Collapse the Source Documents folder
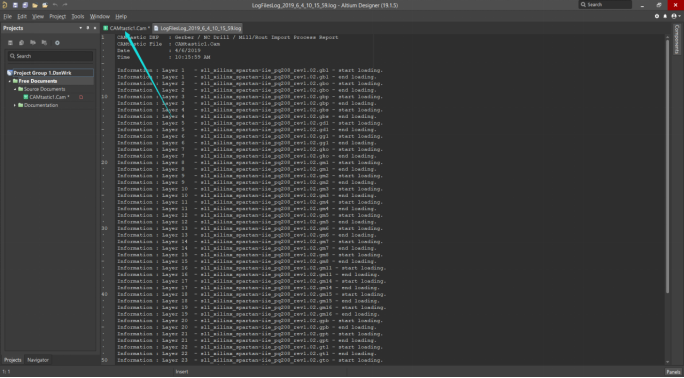The height and width of the screenshot is (378, 684). (15, 89)
